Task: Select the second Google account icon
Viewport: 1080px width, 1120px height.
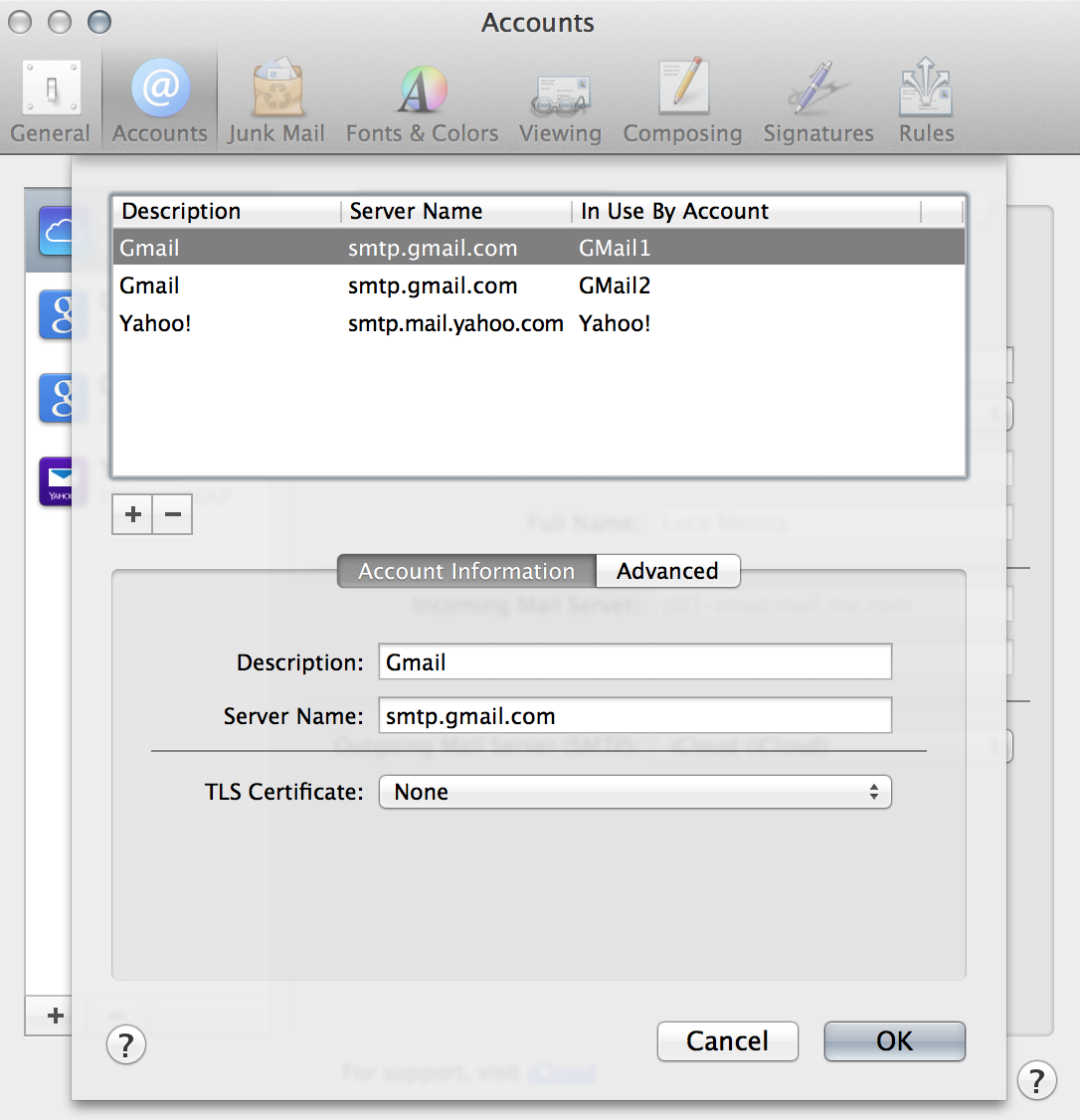Action: click(56, 398)
